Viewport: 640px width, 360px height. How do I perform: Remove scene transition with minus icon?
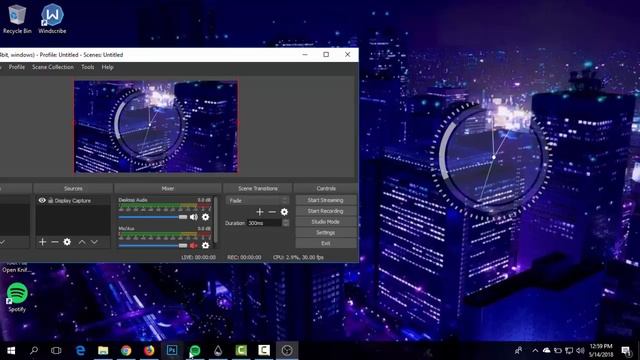272,212
